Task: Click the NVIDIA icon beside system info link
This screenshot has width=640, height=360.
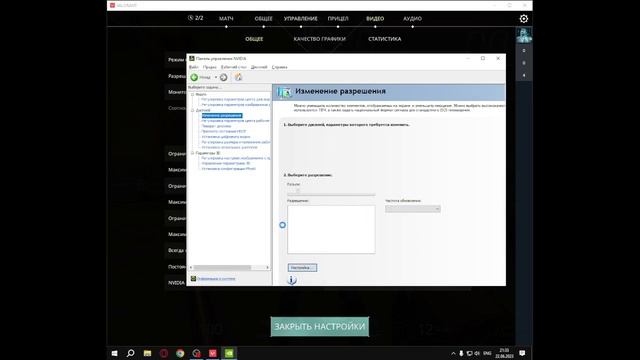Action: tap(193, 279)
